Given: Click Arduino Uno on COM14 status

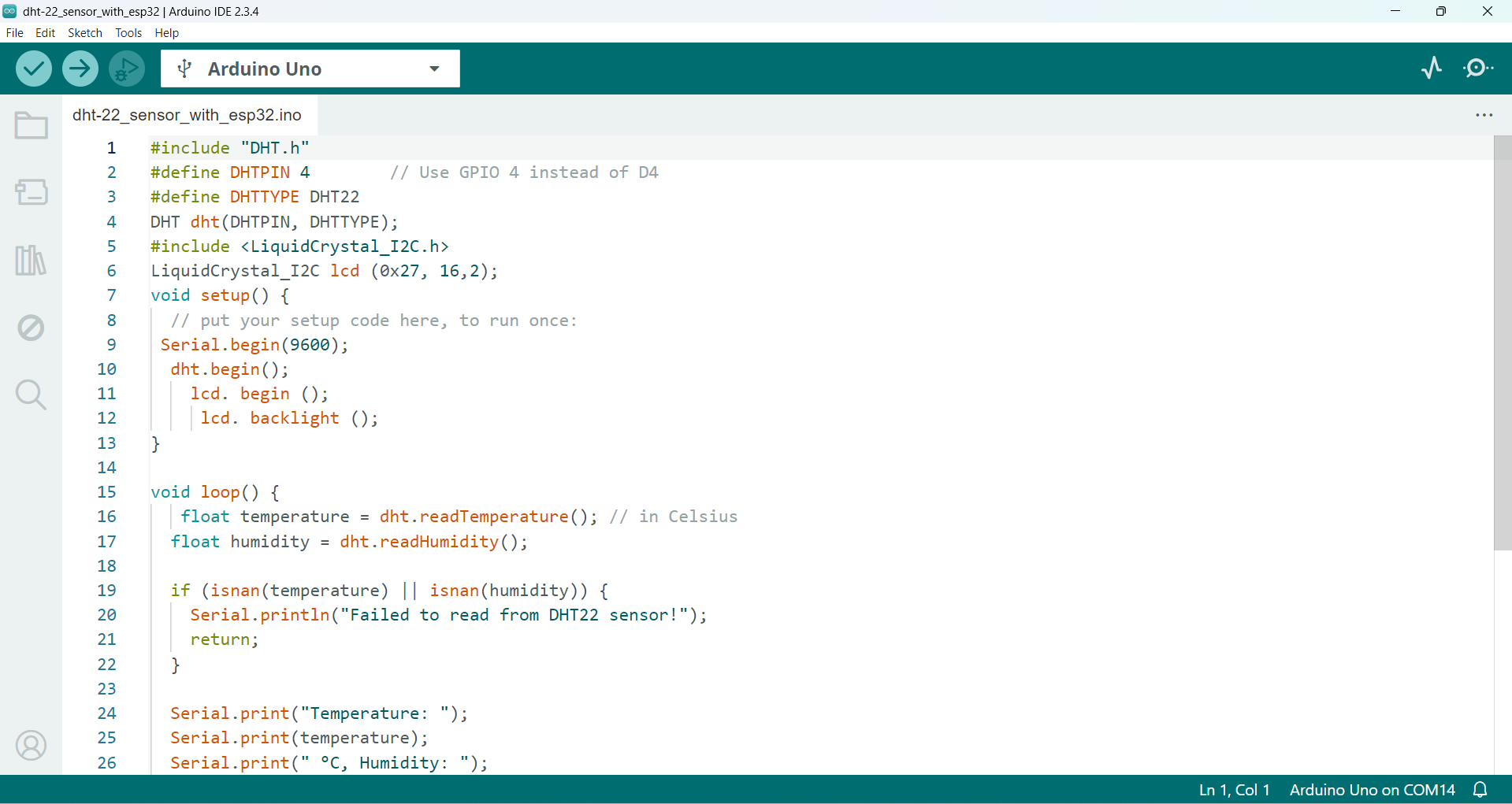Looking at the screenshot, I should click(1372, 790).
